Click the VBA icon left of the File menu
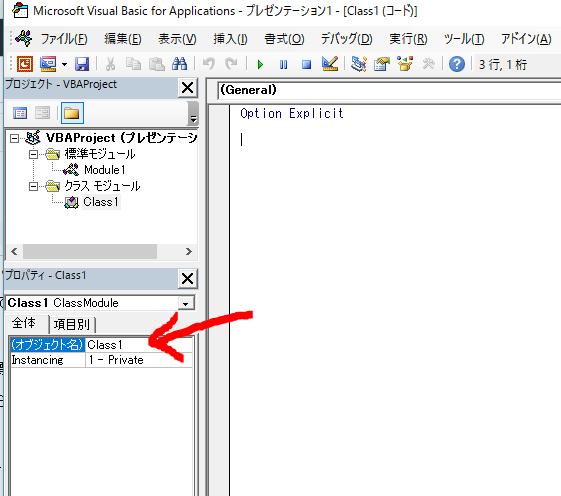Screen dimensions: 561x496 pyautogui.click(x=24, y=38)
